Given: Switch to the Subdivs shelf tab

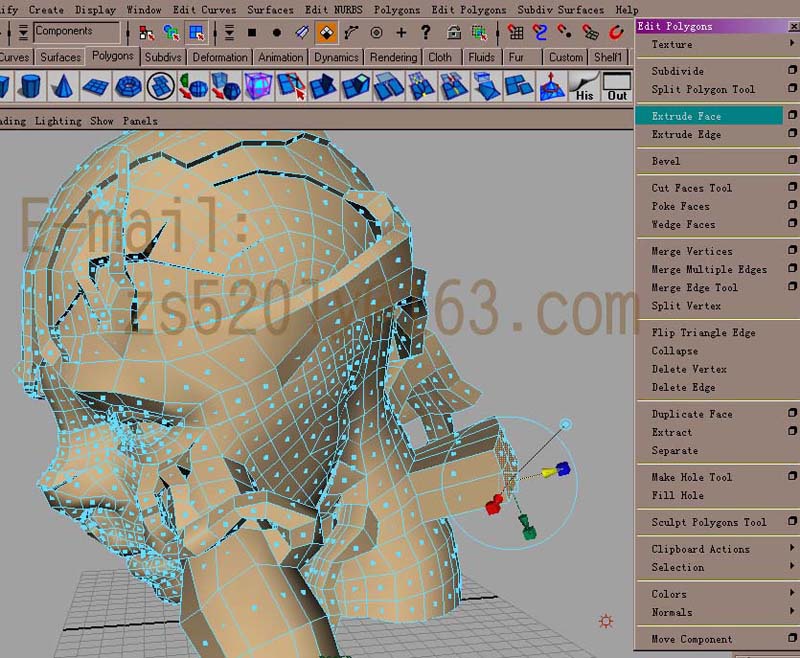Looking at the screenshot, I should (163, 57).
